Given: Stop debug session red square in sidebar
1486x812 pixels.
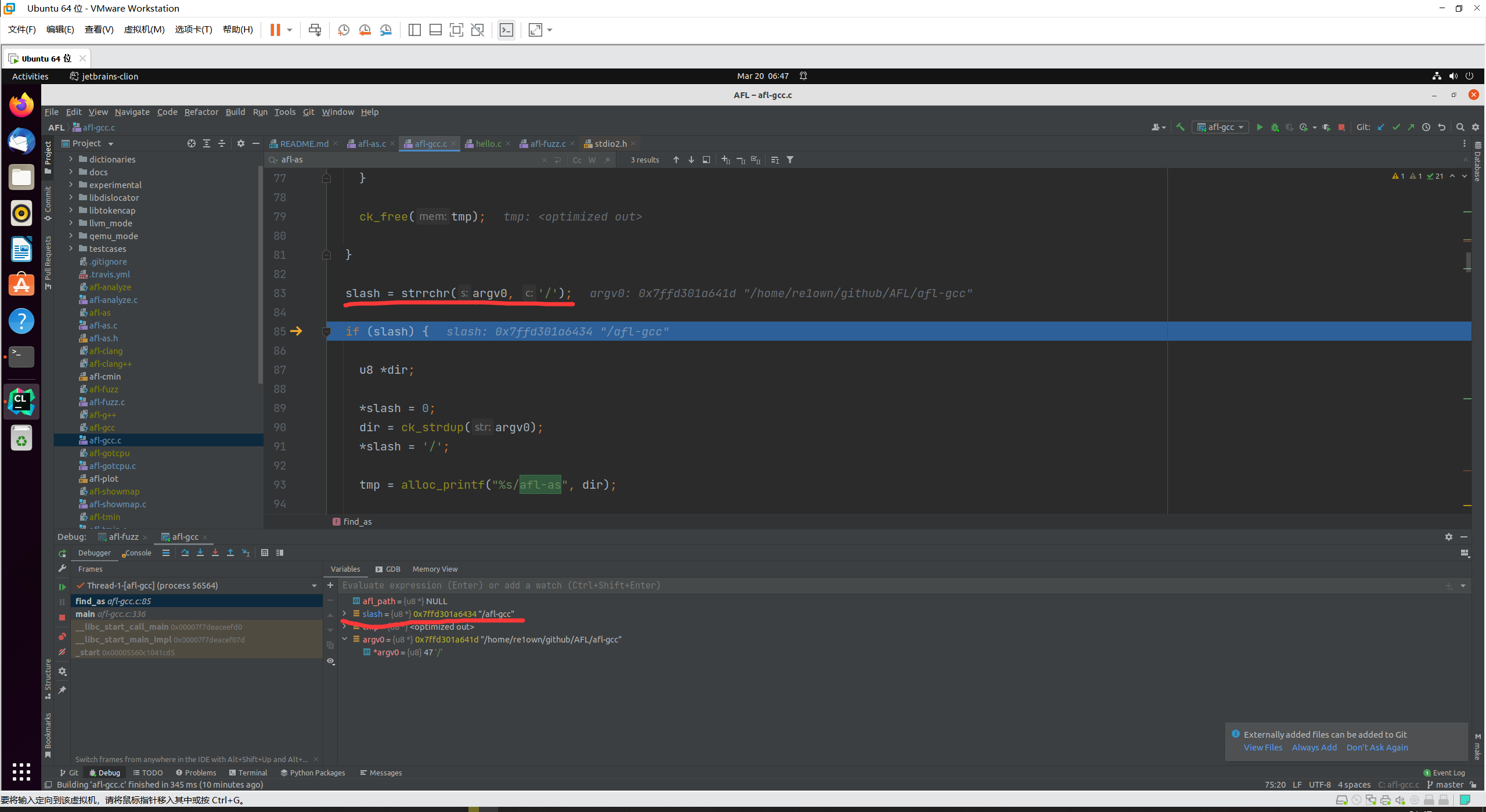Looking at the screenshot, I should [x=62, y=618].
